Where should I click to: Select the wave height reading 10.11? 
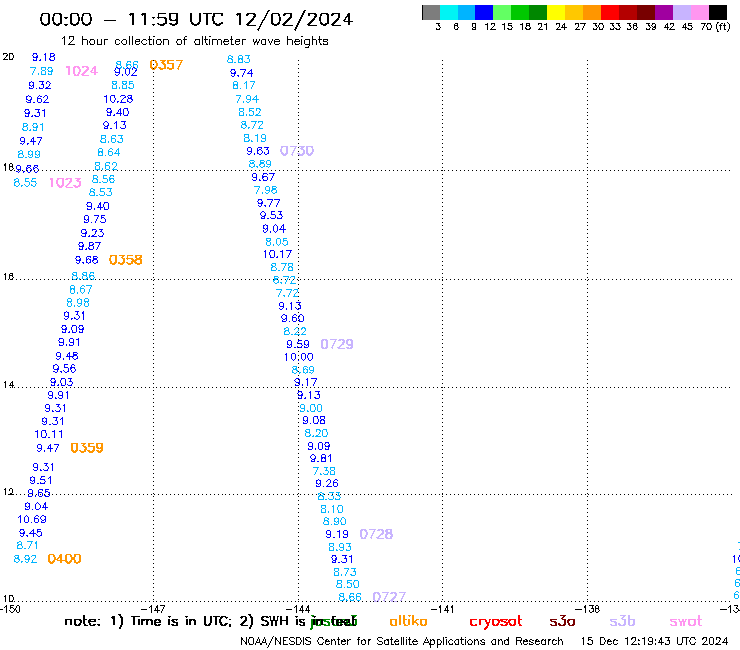(x=49, y=434)
